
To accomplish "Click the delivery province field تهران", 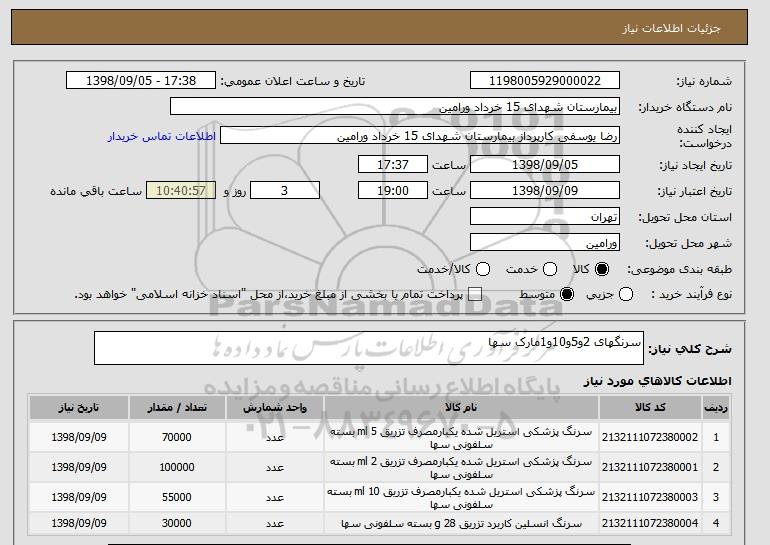I will click(x=545, y=217).
